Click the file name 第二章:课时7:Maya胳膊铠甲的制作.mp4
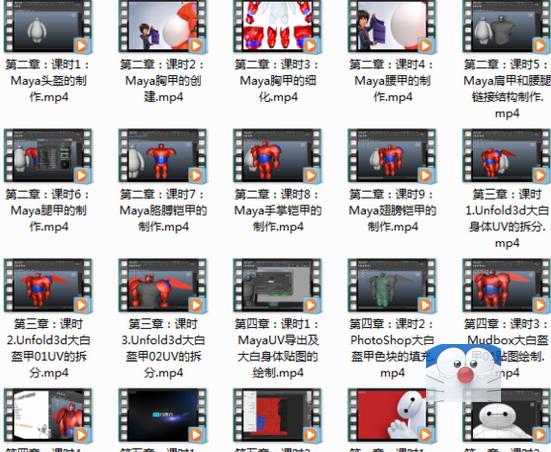This screenshot has width=551, height=452. click(x=163, y=211)
